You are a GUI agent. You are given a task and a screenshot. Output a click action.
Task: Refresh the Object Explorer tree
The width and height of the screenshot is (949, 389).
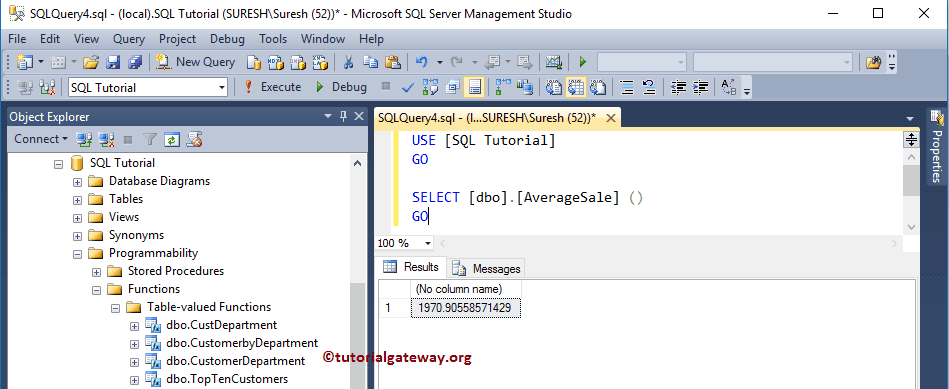click(172, 140)
